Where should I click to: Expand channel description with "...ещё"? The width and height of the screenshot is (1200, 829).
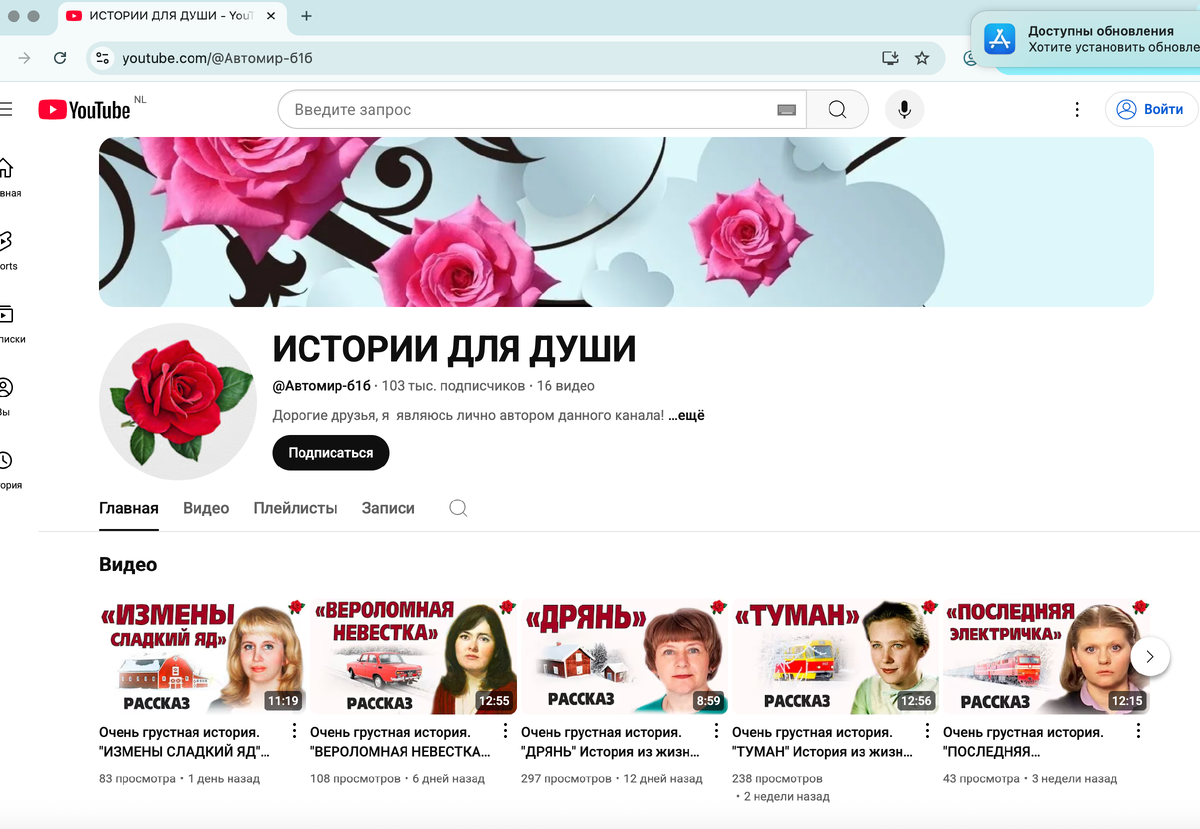coord(686,415)
